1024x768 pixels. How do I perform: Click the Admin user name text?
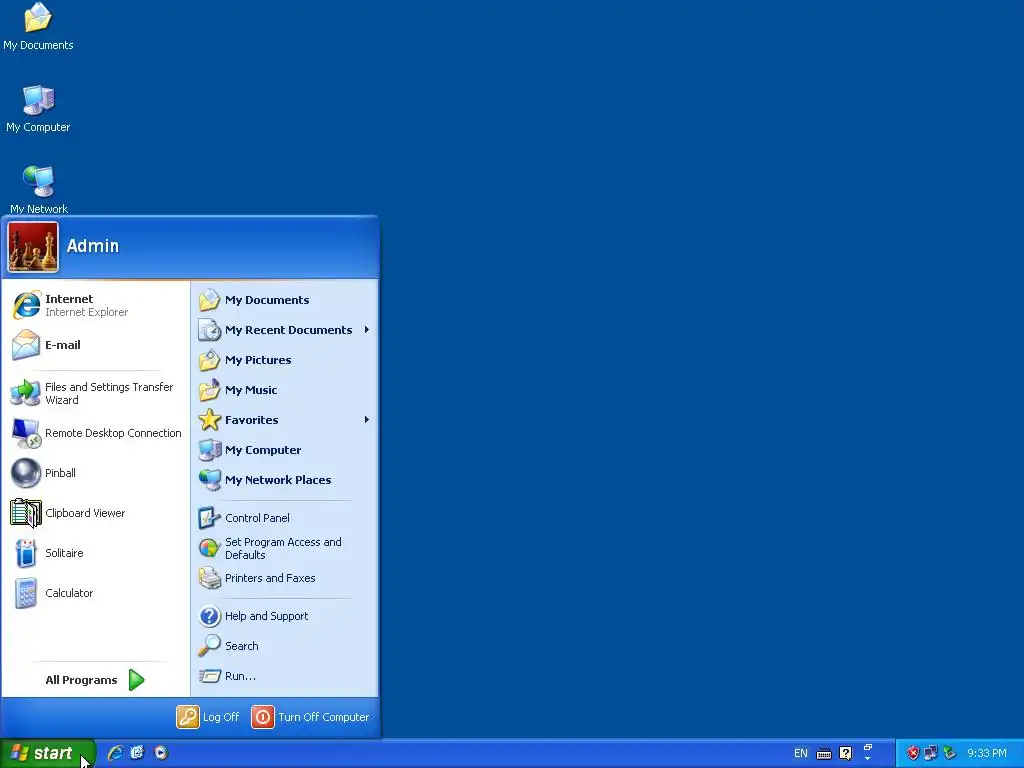pyautogui.click(x=93, y=246)
